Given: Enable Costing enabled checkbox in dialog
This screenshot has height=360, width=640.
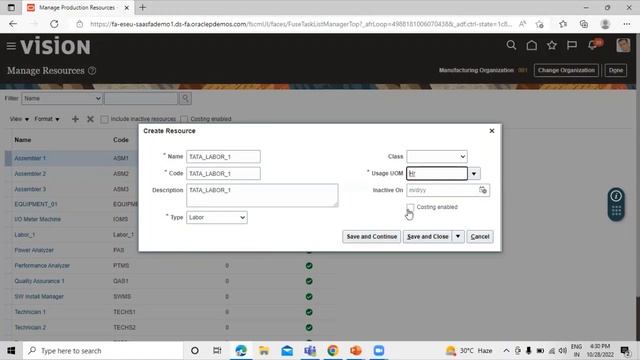Looking at the screenshot, I should [x=410, y=207].
